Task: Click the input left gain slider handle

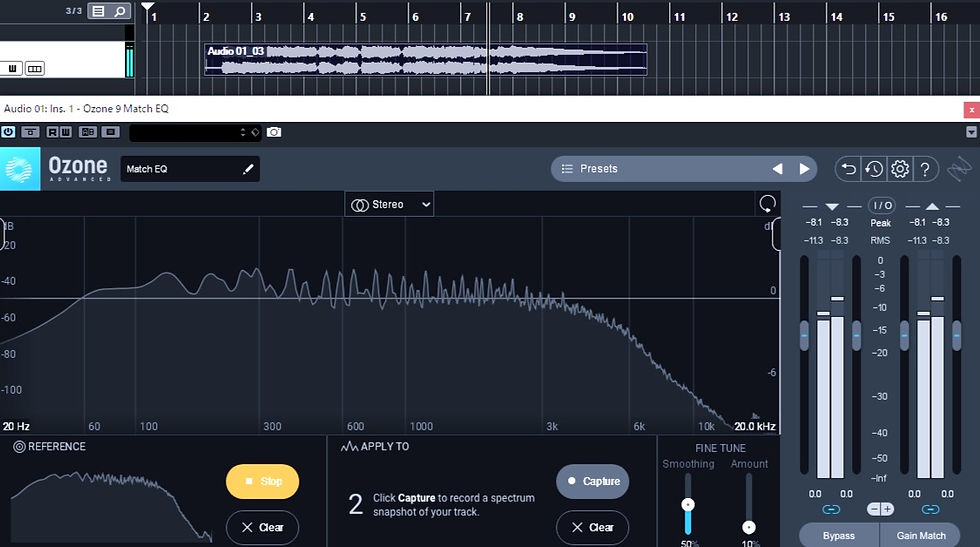Action: (804, 336)
